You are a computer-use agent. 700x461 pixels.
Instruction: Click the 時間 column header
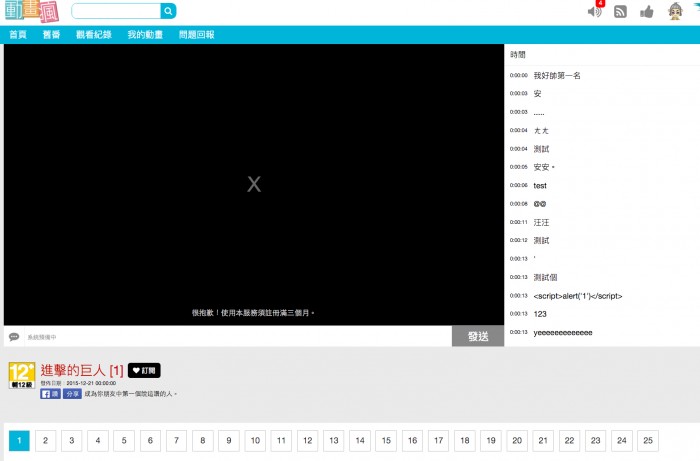(518, 55)
